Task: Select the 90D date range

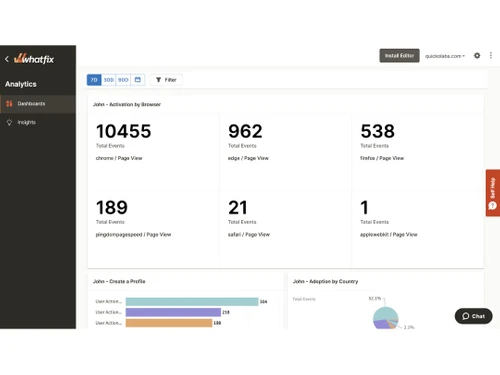Action: pos(123,80)
